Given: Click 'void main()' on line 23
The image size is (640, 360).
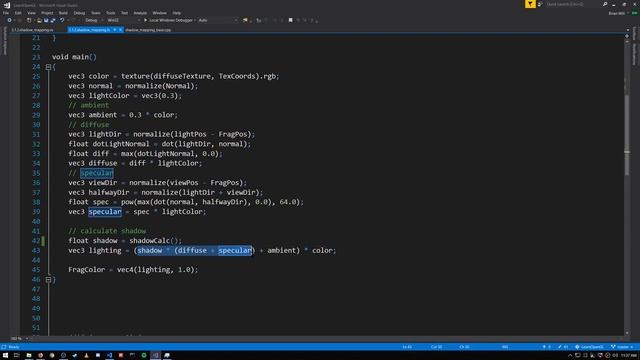Looking at the screenshot, I should click(74, 57).
